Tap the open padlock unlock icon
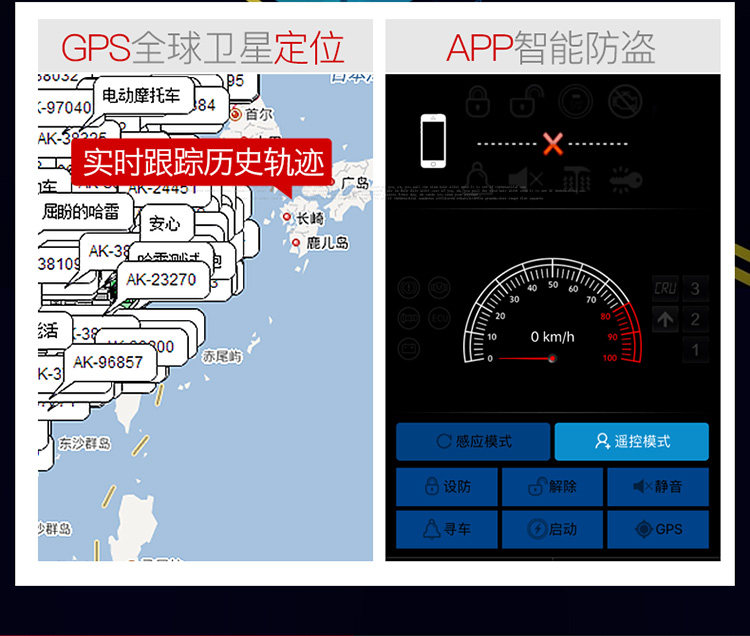750x636 pixels. [526, 101]
